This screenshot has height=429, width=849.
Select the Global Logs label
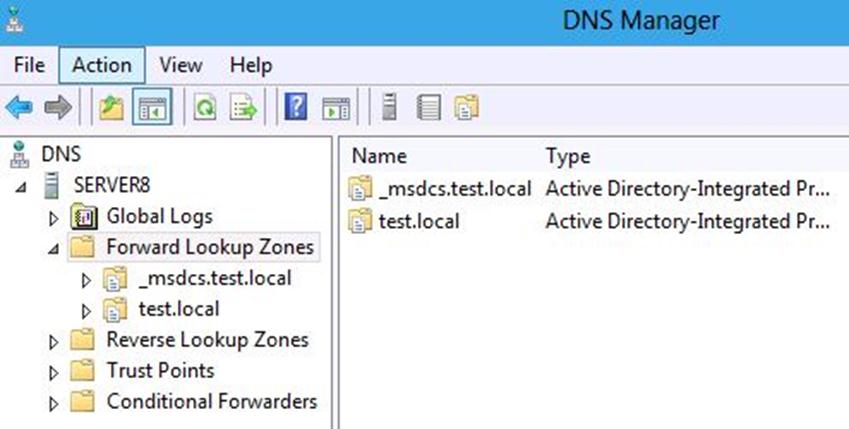tap(160, 217)
